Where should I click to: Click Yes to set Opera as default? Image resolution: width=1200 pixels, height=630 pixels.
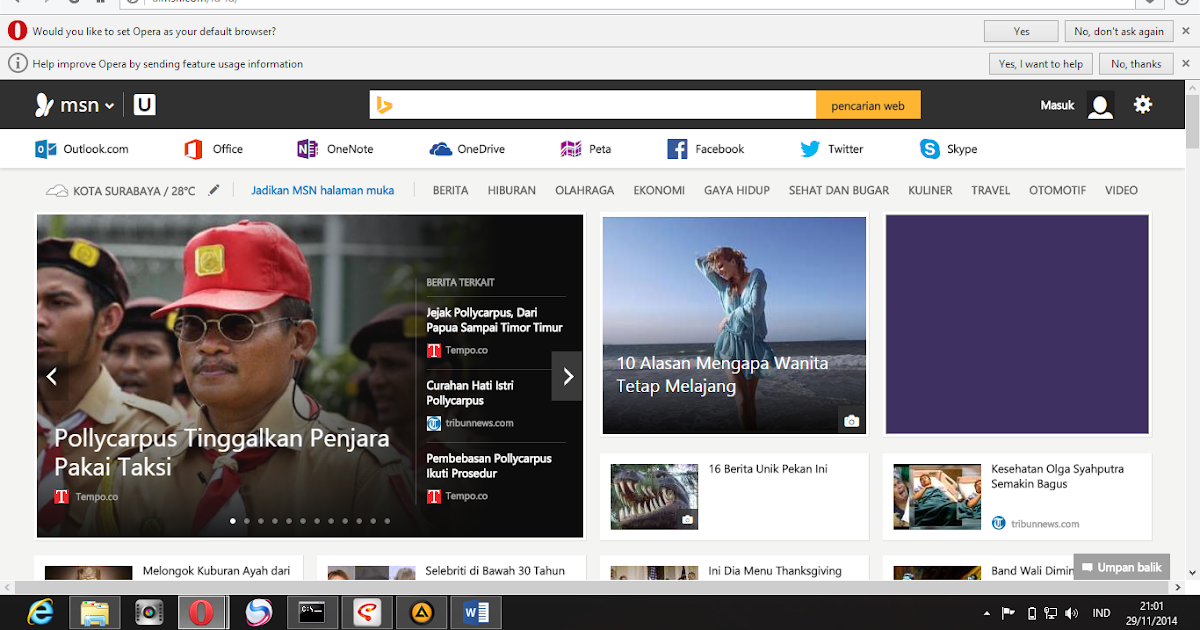pos(1021,32)
